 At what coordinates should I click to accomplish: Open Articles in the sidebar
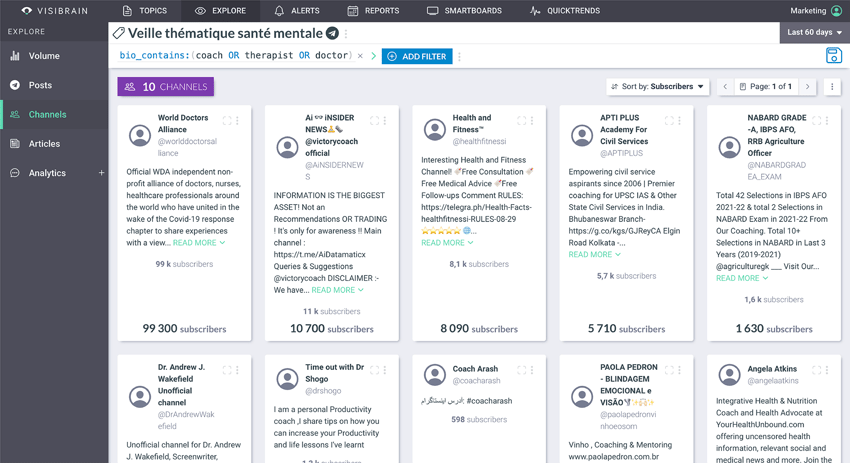(x=54, y=144)
